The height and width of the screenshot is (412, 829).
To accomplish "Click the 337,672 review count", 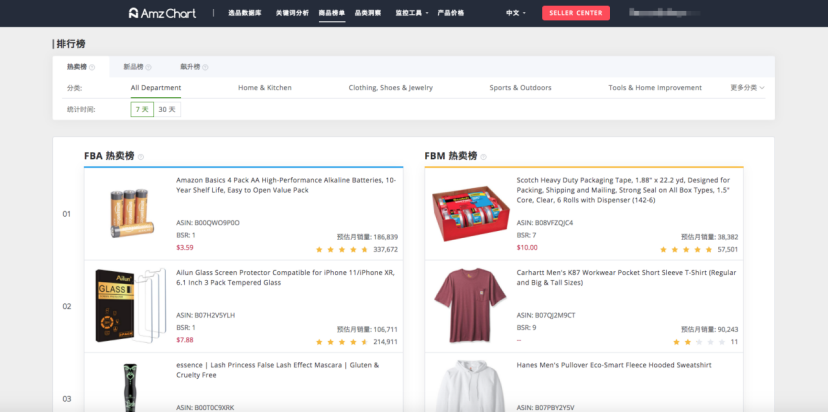I will tap(385, 250).
